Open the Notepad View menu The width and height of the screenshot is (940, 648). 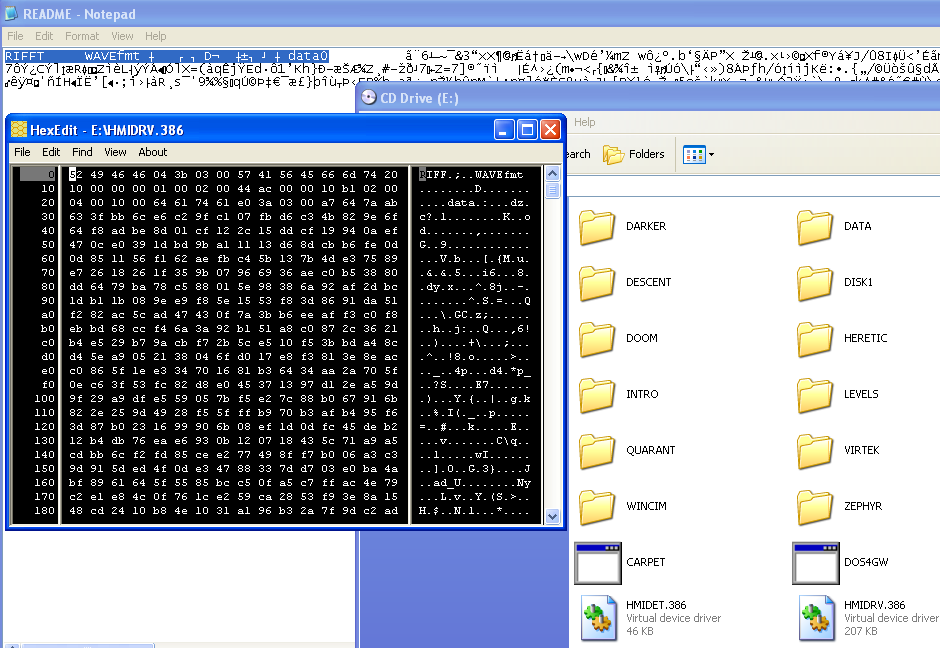click(x=122, y=36)
